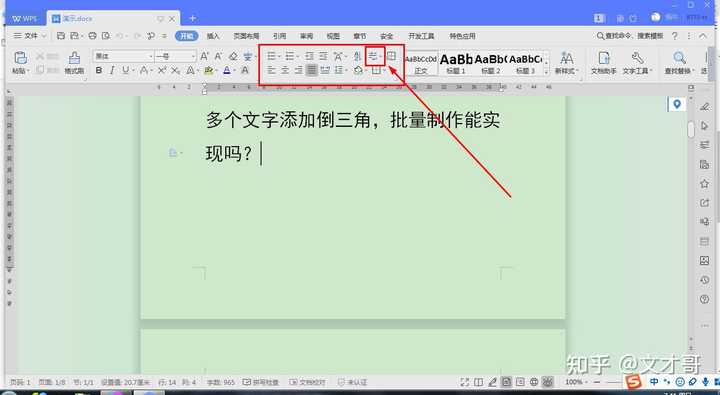The image size is (720, 395).
Task: Click the sort icon in the paragraph group
Action: (x=358, y=56)
